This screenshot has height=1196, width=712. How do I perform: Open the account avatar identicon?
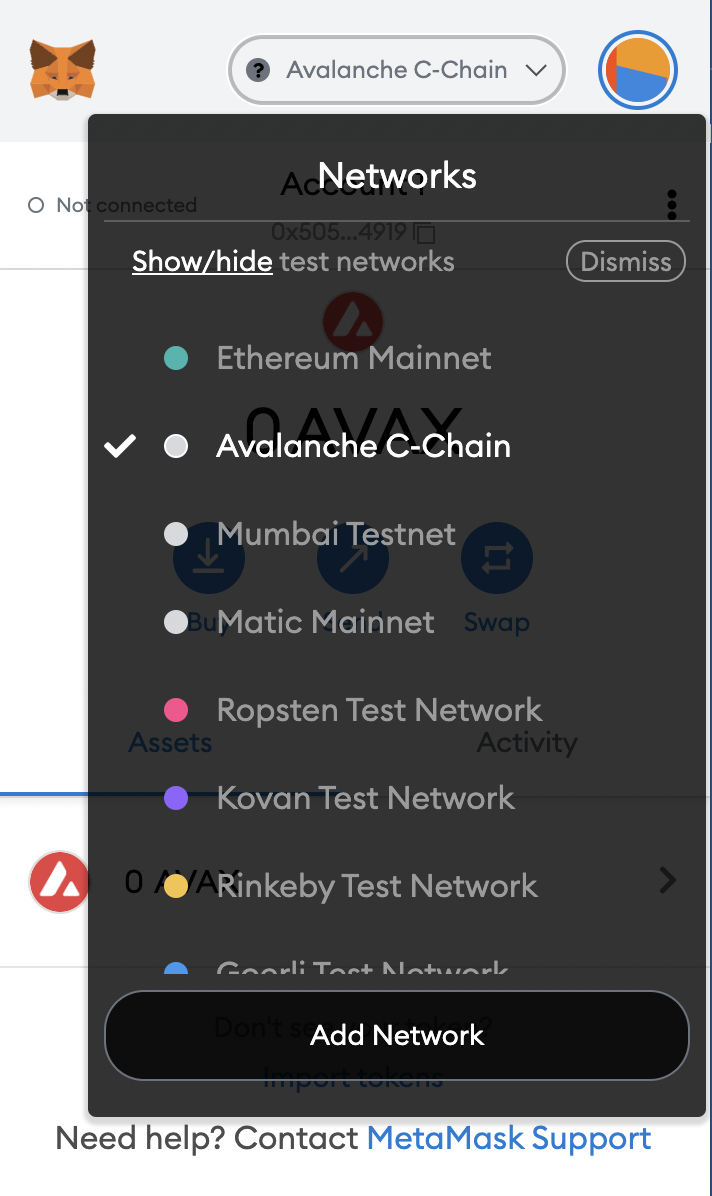click(x=638, y=70)
